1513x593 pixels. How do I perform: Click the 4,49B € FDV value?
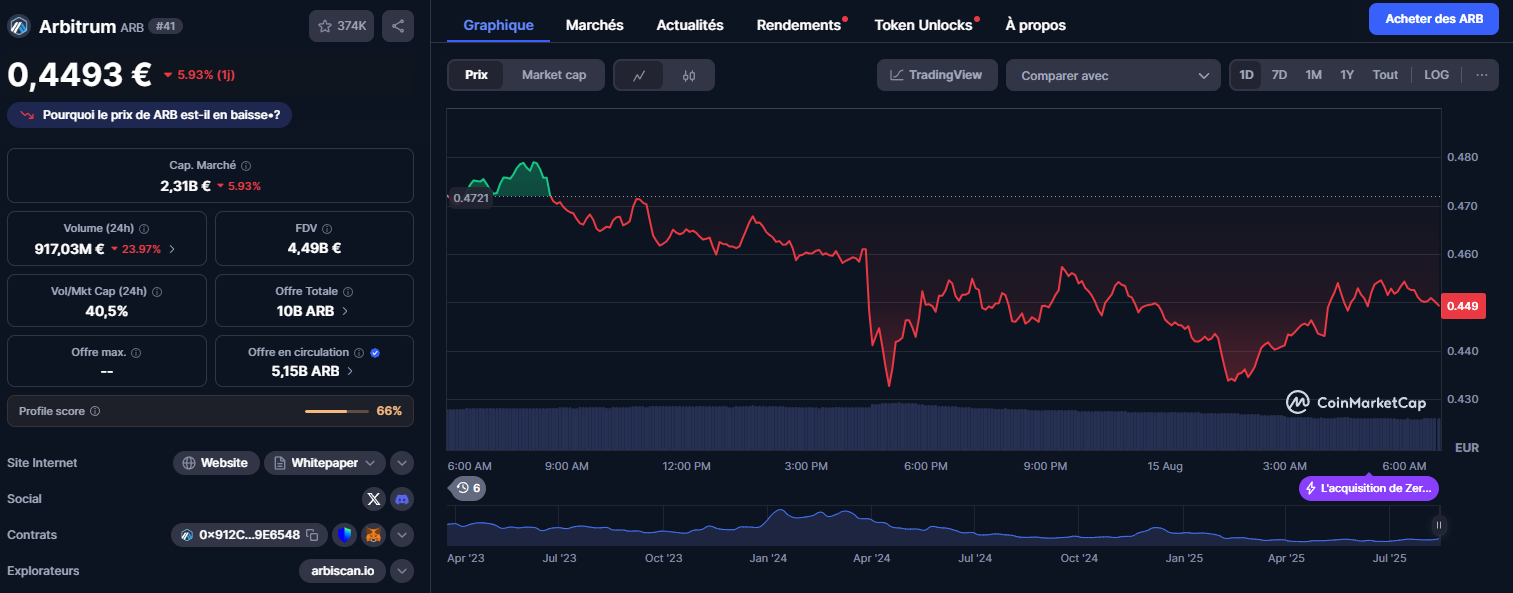pos(314,249)
